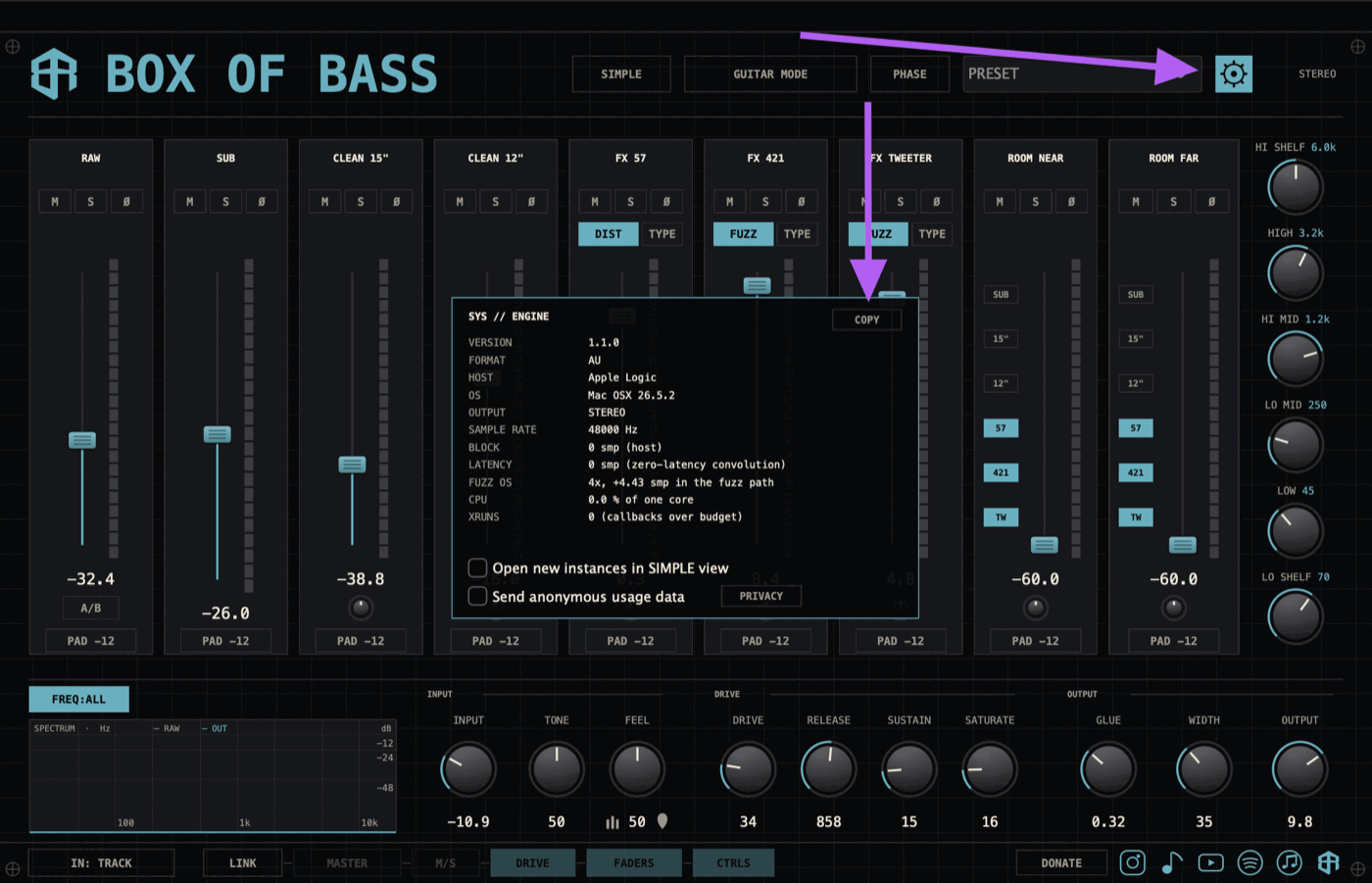1372x883 pixels.
Task: Invert phase Ø on RAW channel
Action: [x=126, y=202]
